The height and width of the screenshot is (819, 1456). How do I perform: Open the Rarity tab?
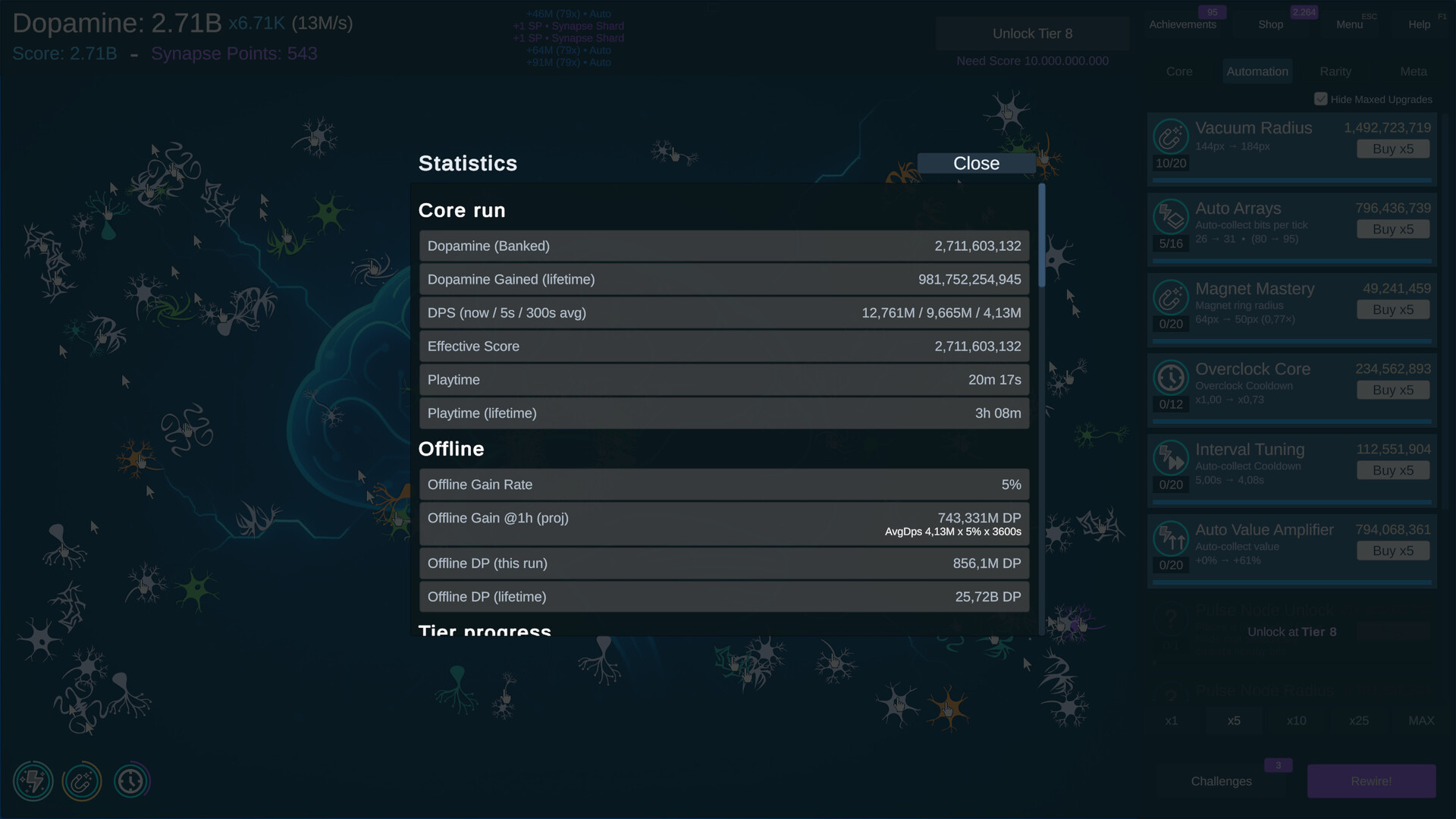coord(1335,71)
